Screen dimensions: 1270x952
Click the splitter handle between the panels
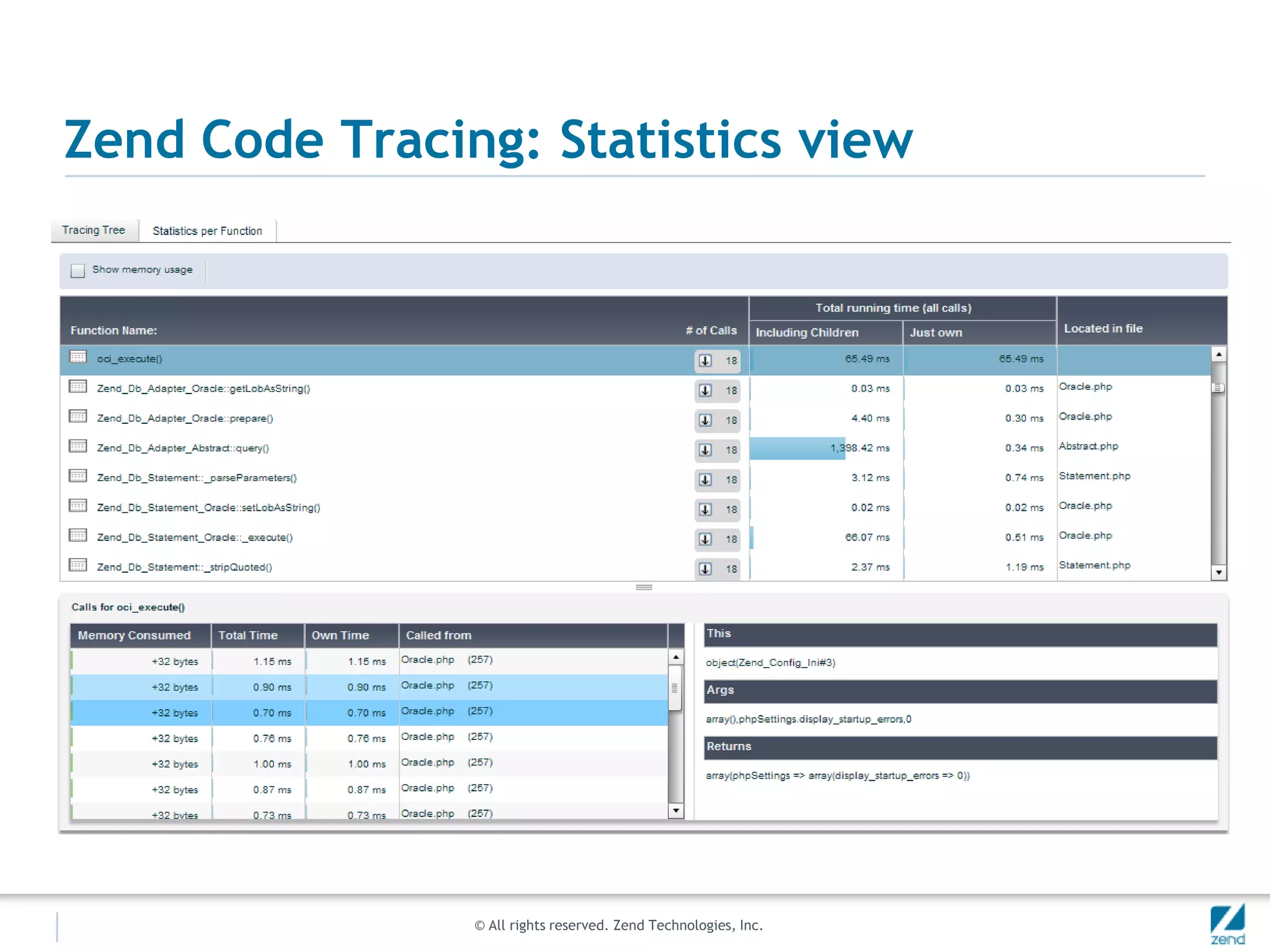(644, 587)
